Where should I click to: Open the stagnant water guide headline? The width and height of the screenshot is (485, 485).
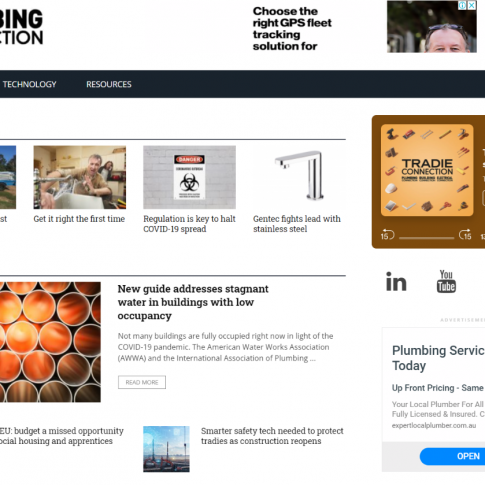click(x=193, y=302)
